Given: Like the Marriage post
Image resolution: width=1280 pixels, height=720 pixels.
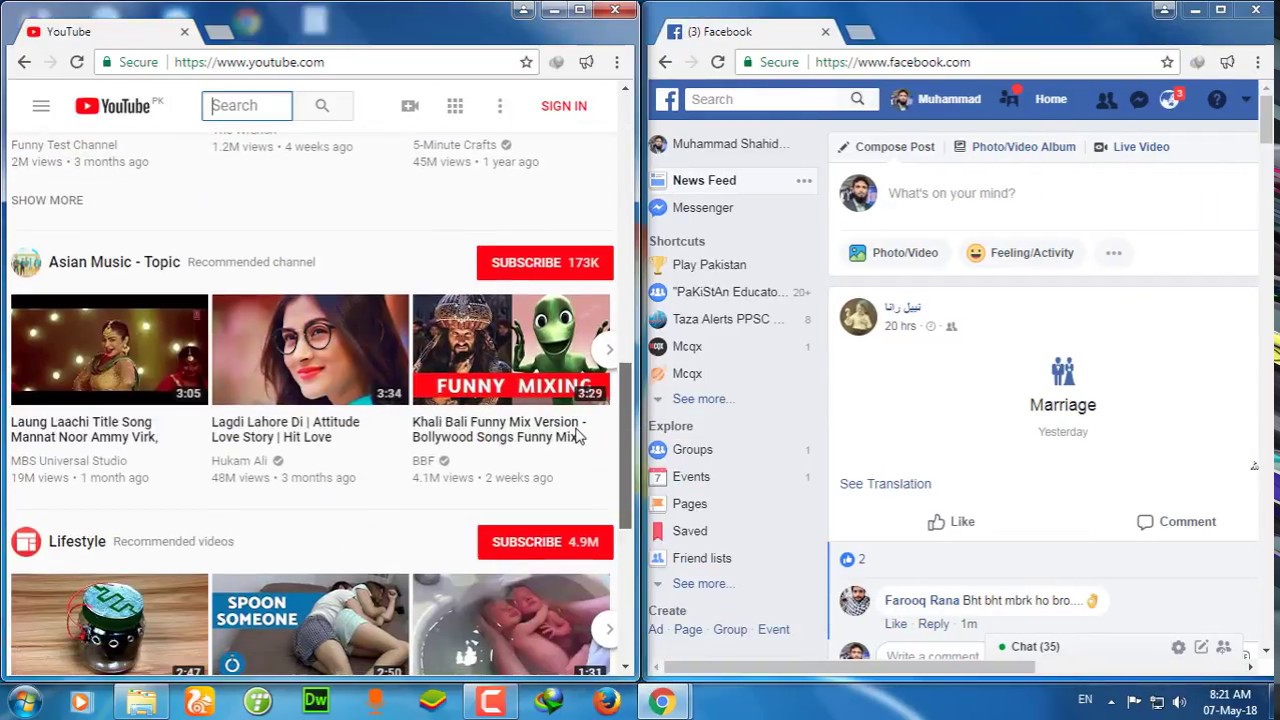Looking at the screenshot, I should click(951, 522).
